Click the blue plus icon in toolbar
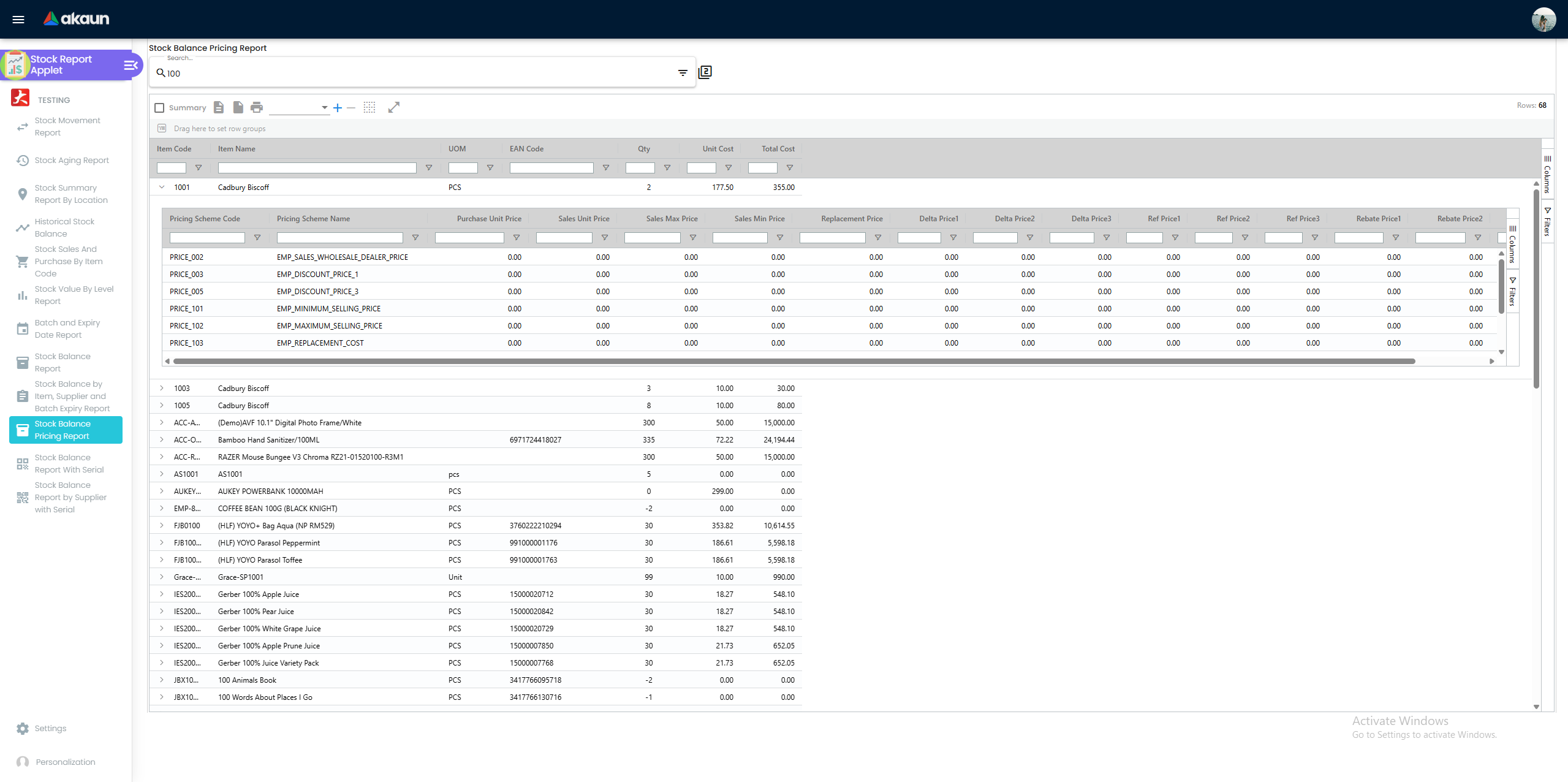The width and height of the screenshot is (1568, 782). click(x=338, y=108)
